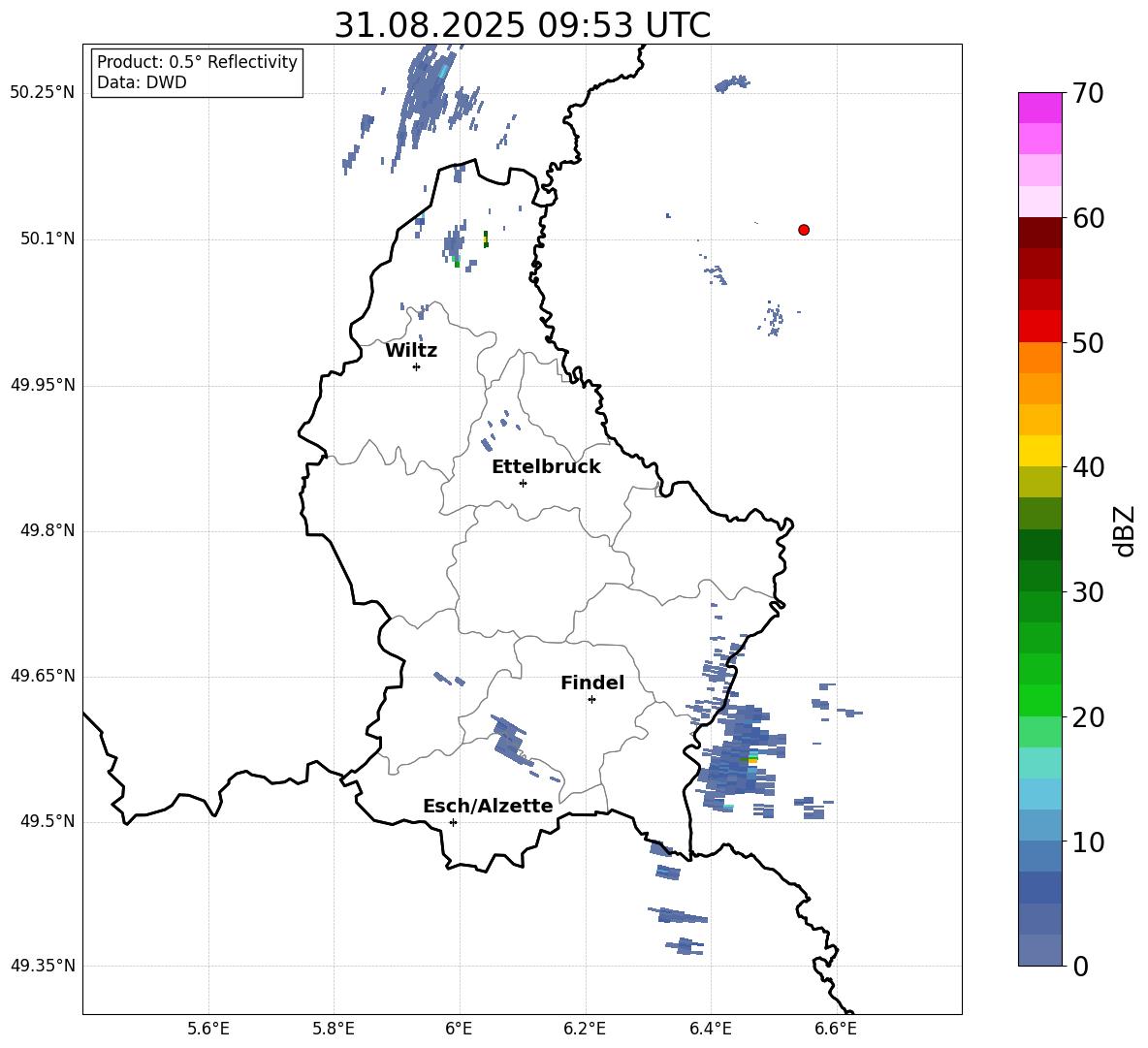Click the 49.65°N latitude label

point(43,676)
